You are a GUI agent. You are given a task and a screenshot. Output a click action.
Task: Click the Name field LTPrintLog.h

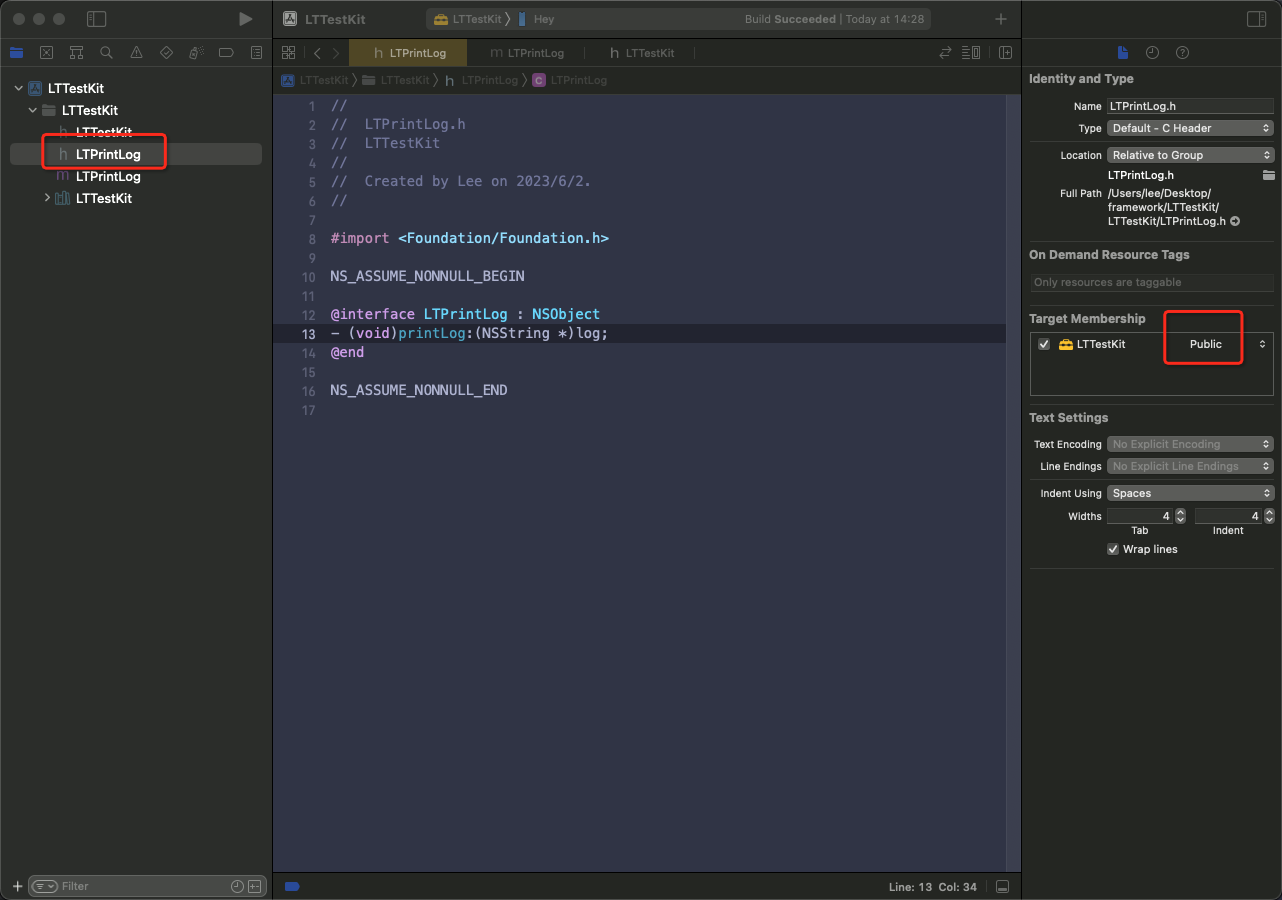click(x=1190, y=106)
